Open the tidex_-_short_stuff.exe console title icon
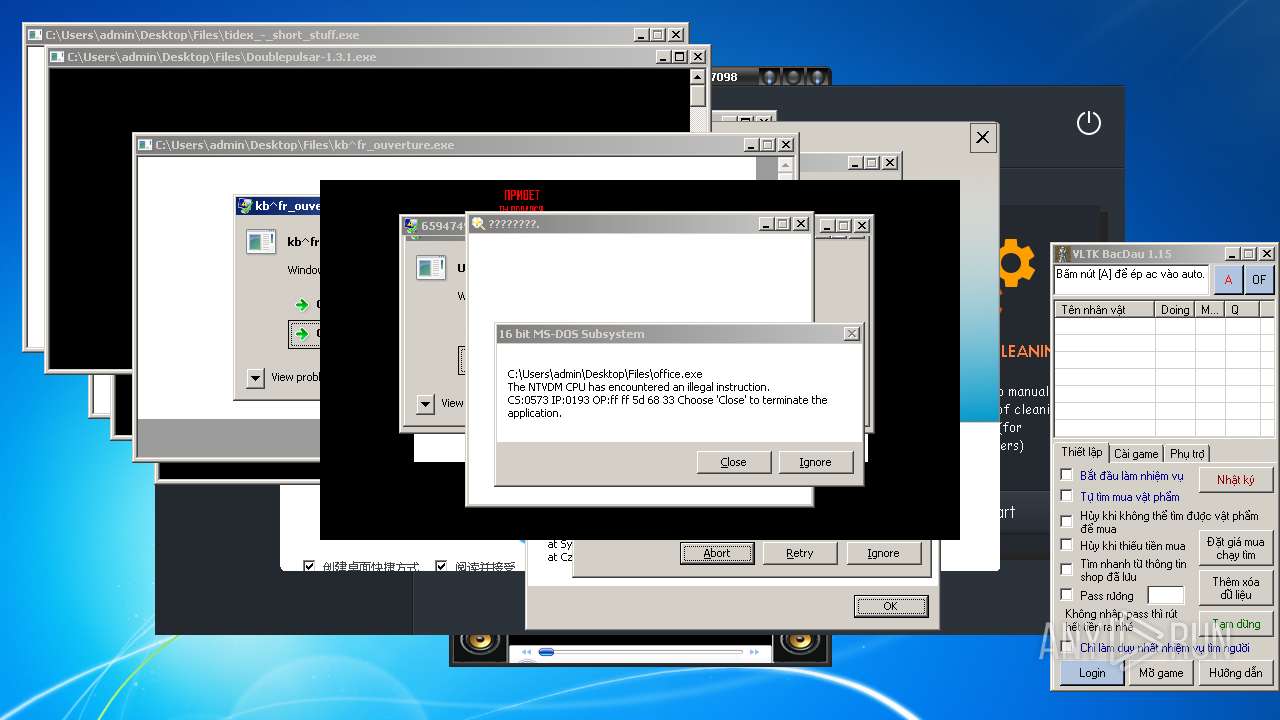Viewport: 1280px width, 720px height. (35, 35)
